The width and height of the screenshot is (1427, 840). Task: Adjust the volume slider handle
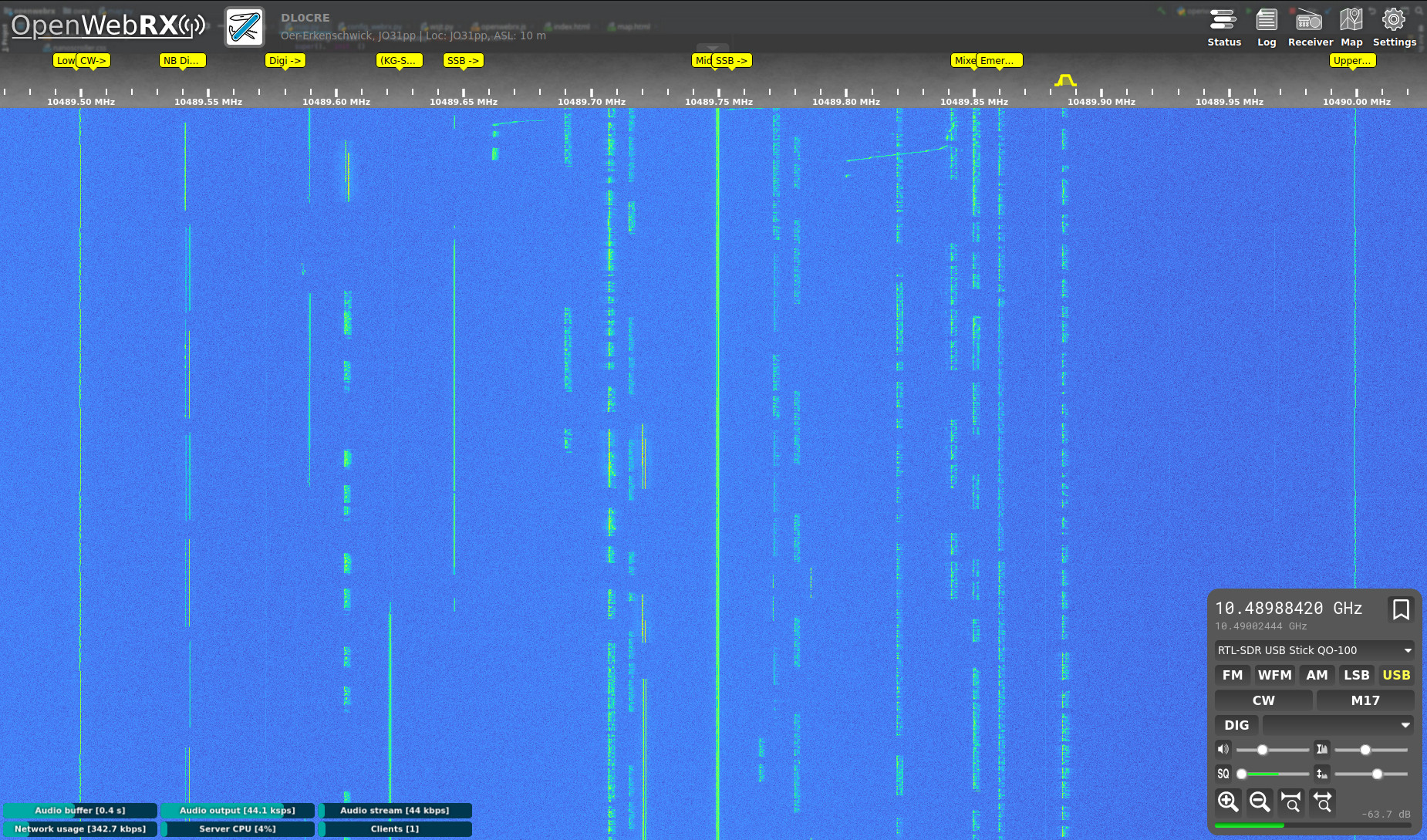pos(1262,750)
